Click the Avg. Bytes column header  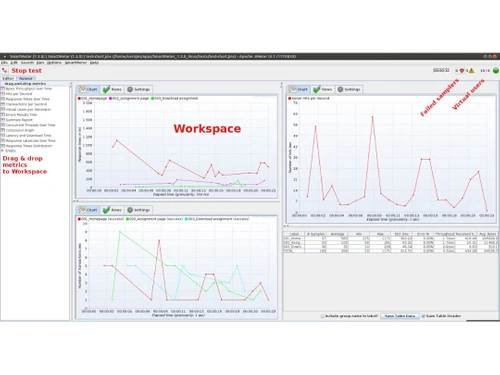[488, 234]
